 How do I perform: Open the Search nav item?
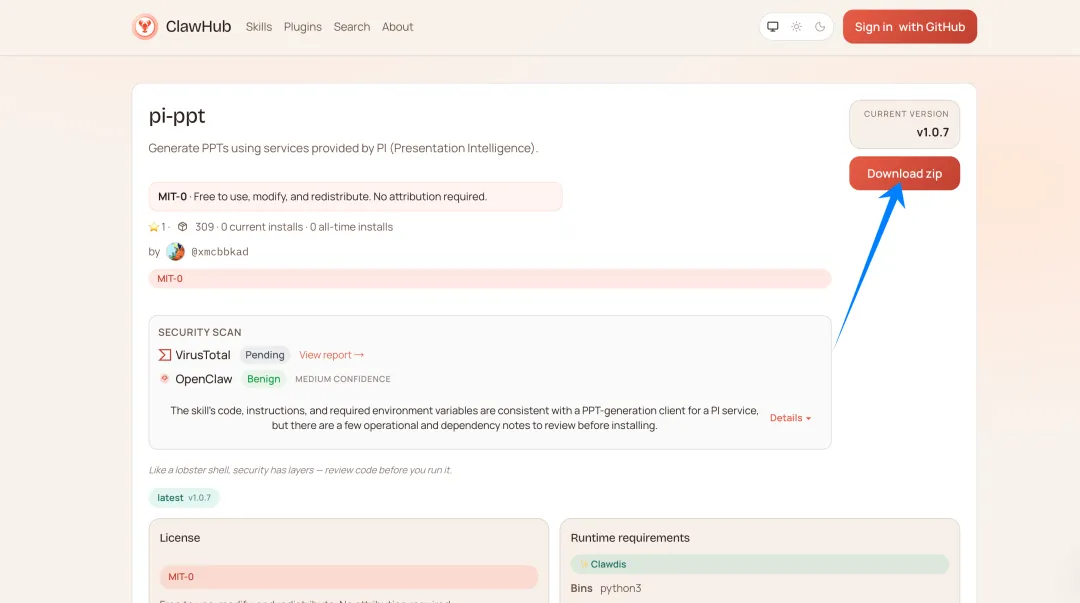click(352, 27)
